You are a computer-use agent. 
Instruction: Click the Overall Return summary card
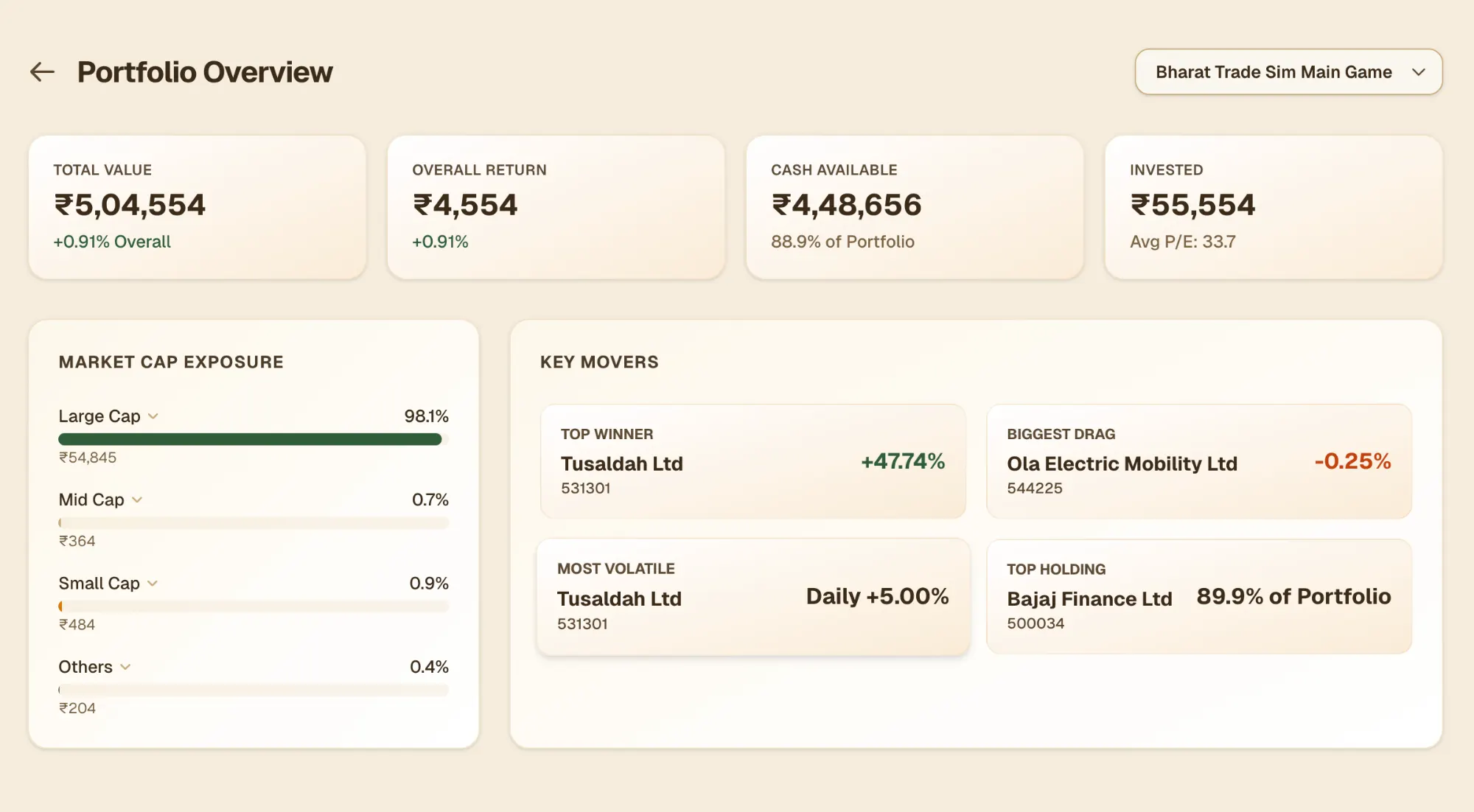click(556, 206)
